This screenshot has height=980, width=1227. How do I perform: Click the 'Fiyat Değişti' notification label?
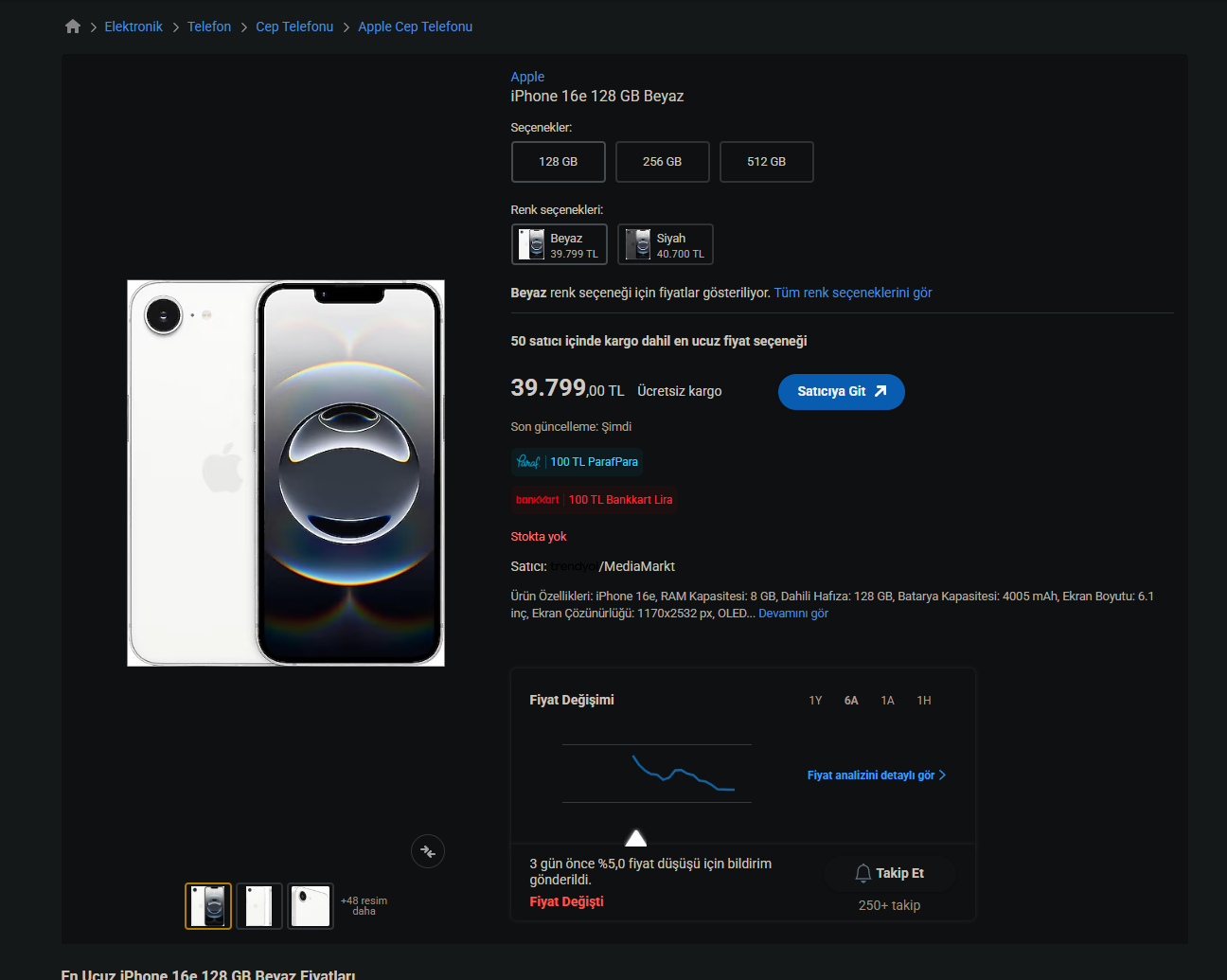[566, 901]
